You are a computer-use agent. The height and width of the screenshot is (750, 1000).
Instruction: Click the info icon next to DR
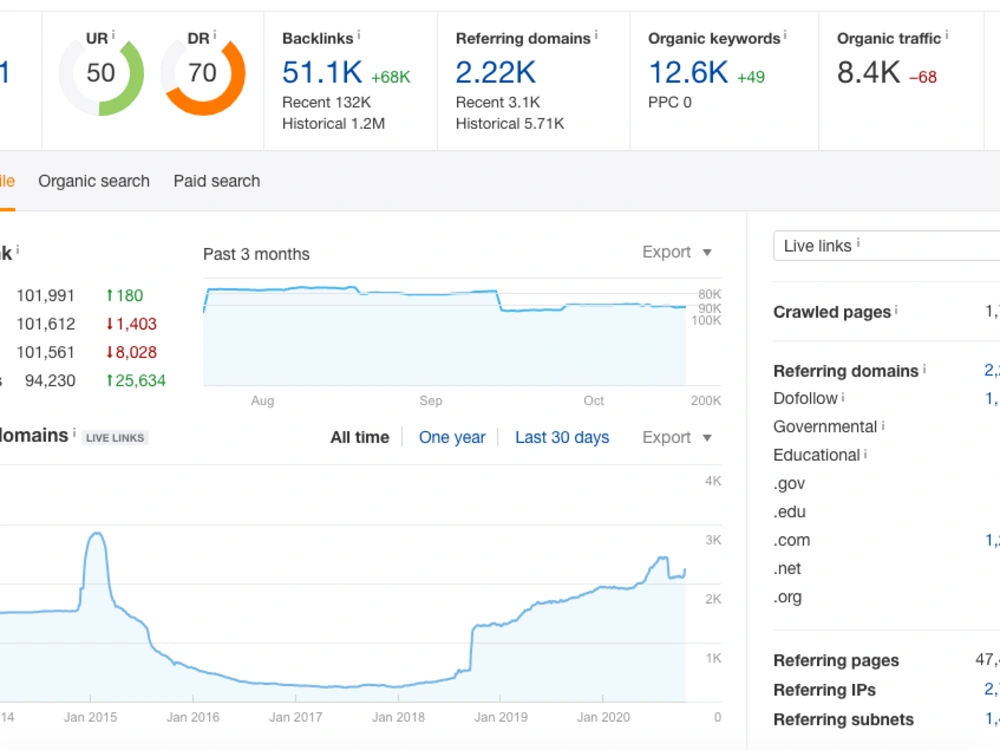pyautogui.click(x=215, y=34)
